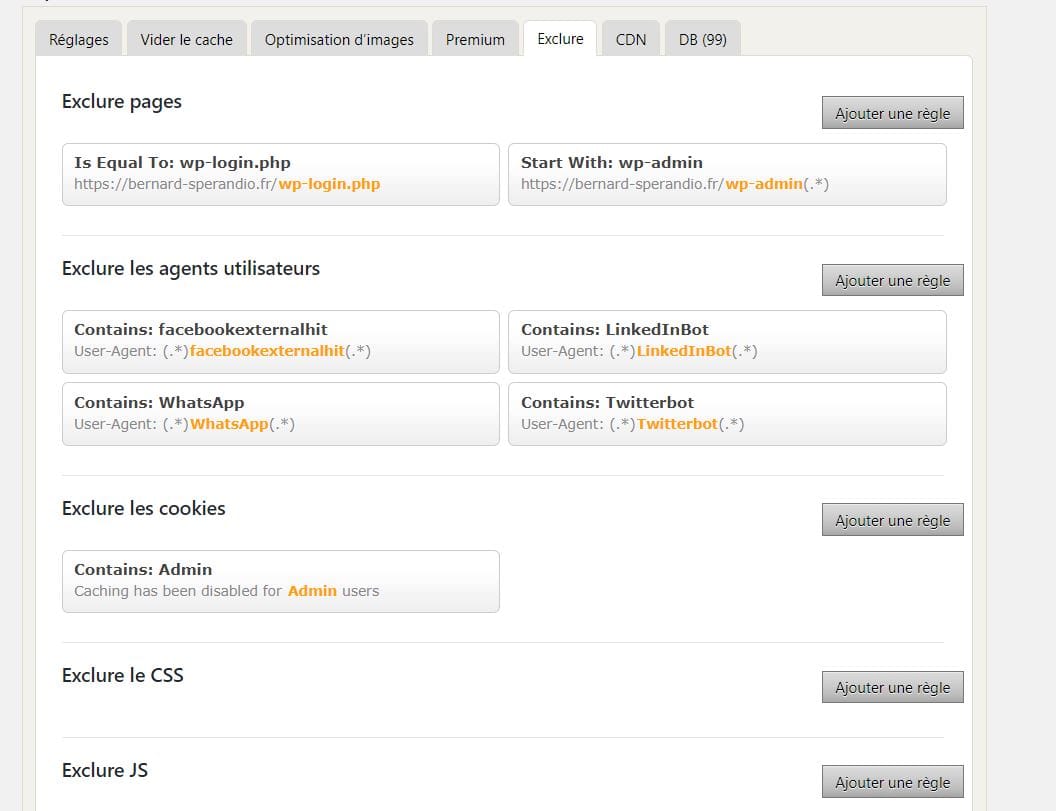Image resolution: width=1056 pixels, height=811 pixels.
Task: Click the orange WhatsApp pattern text
Action: (x=229, y=424)
